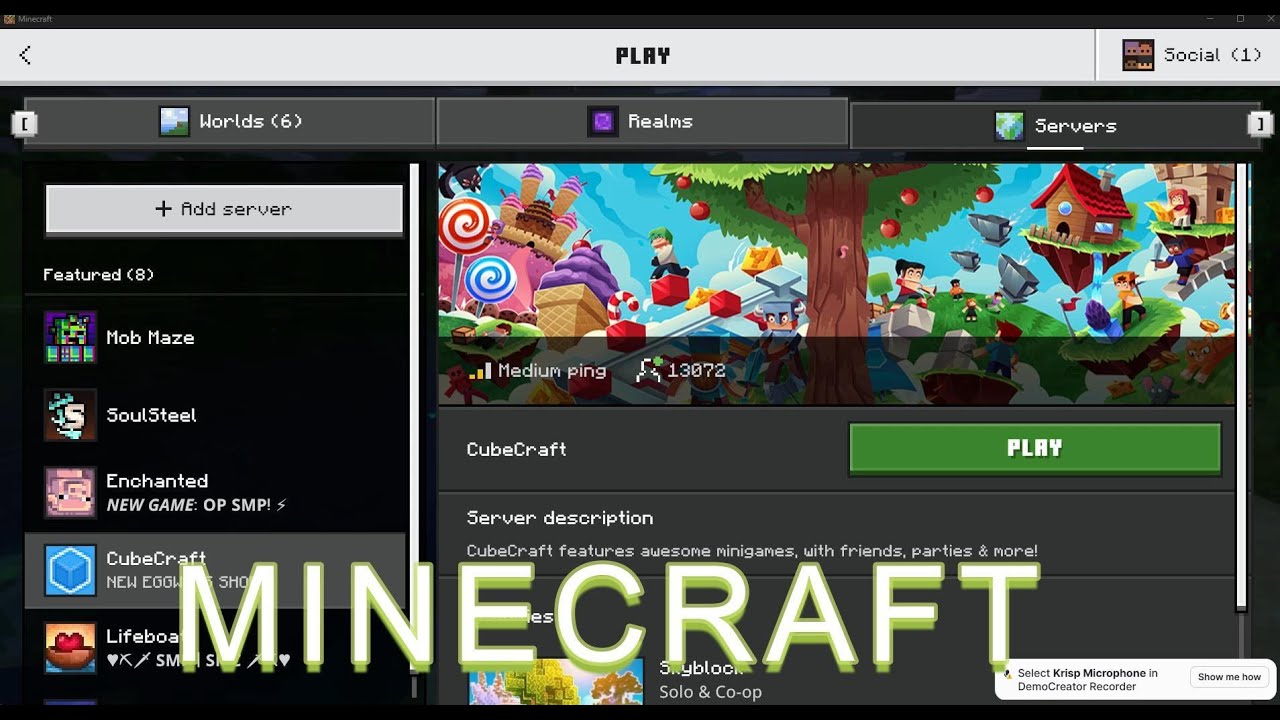This screenshot has height=720, width=1280.
Task: Click the player count icon
Action: point(649,371)
